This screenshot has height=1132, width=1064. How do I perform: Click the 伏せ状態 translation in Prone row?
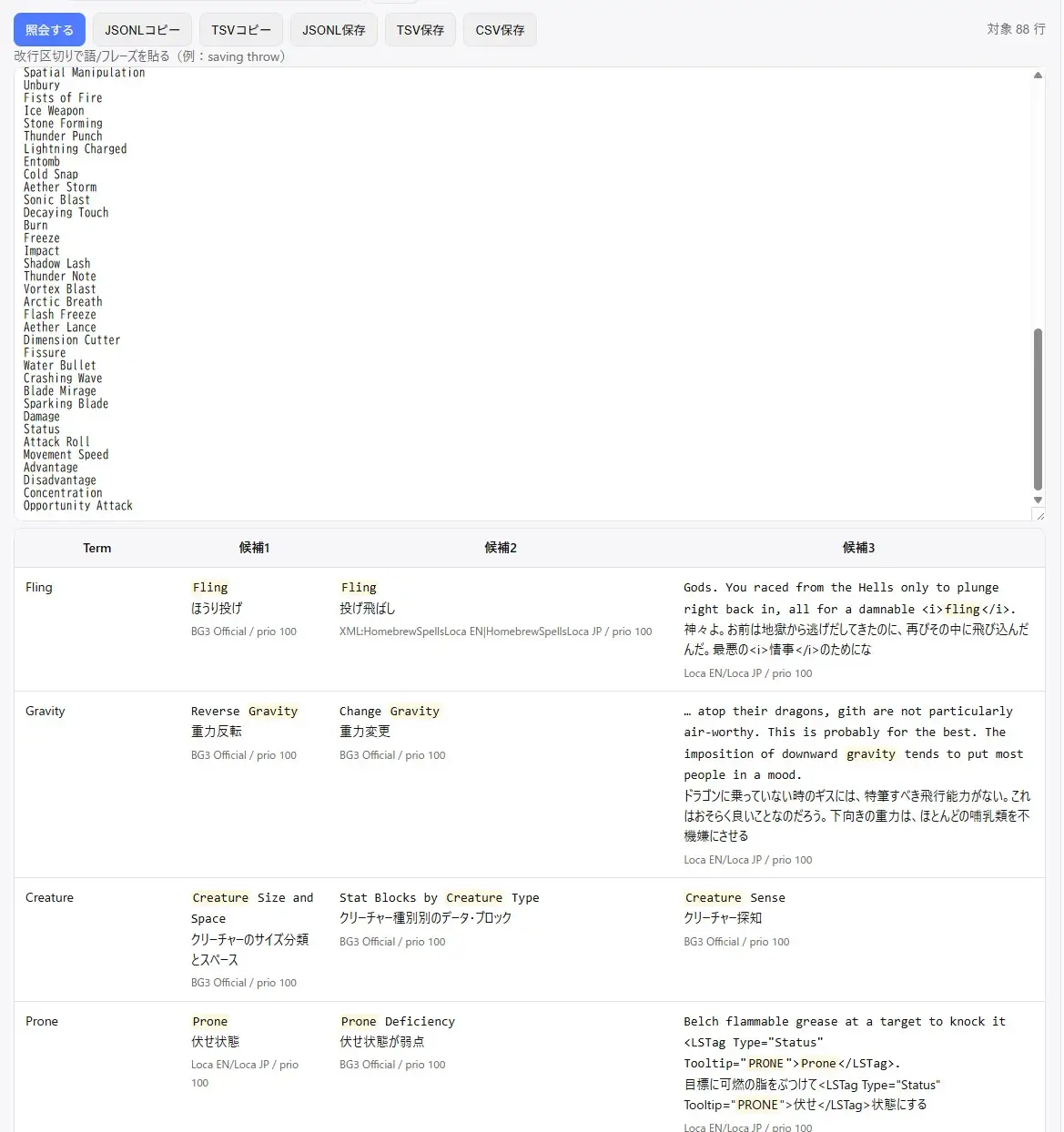click(x=216, y=1042)
